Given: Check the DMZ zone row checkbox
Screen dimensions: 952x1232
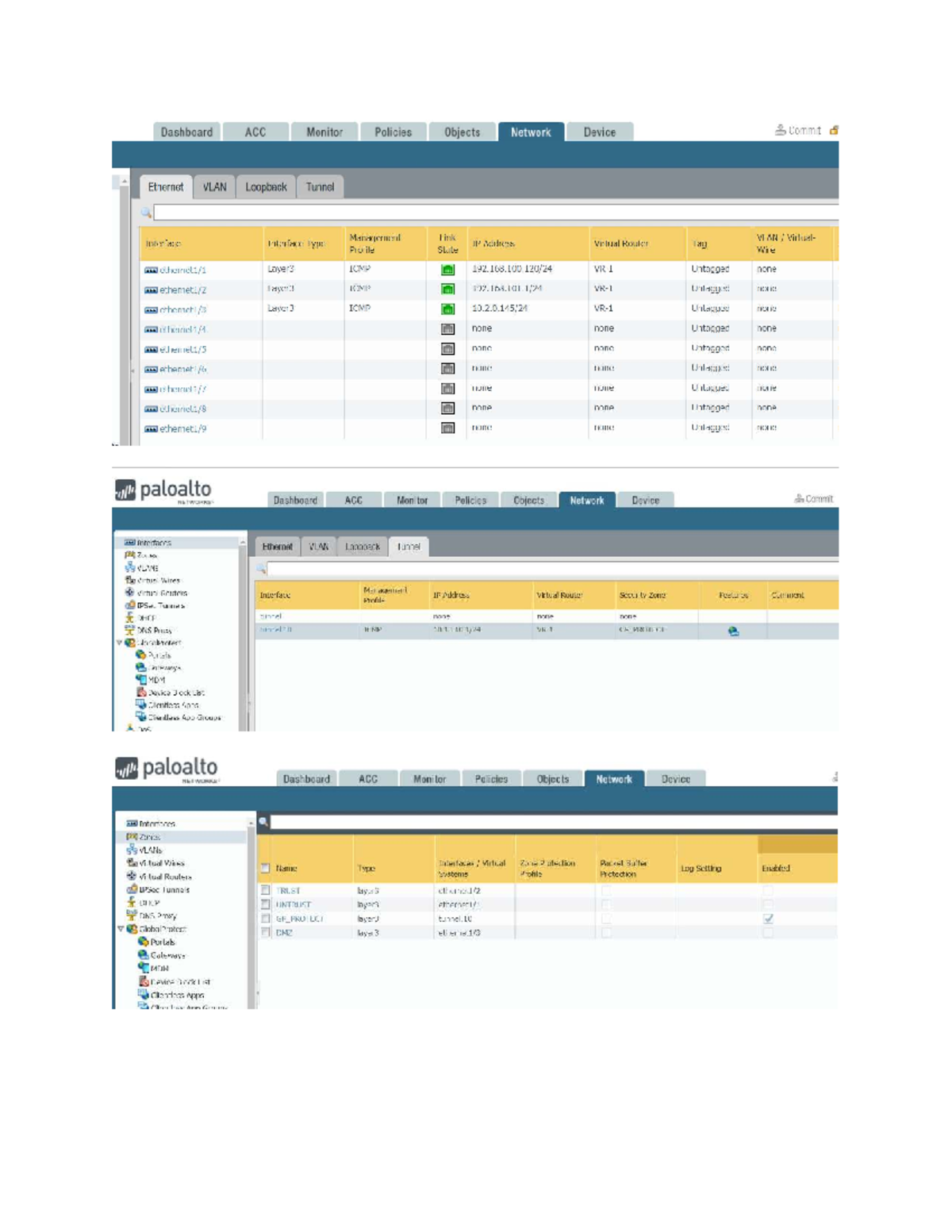Looking at the screenshot, I should point(266,933).
